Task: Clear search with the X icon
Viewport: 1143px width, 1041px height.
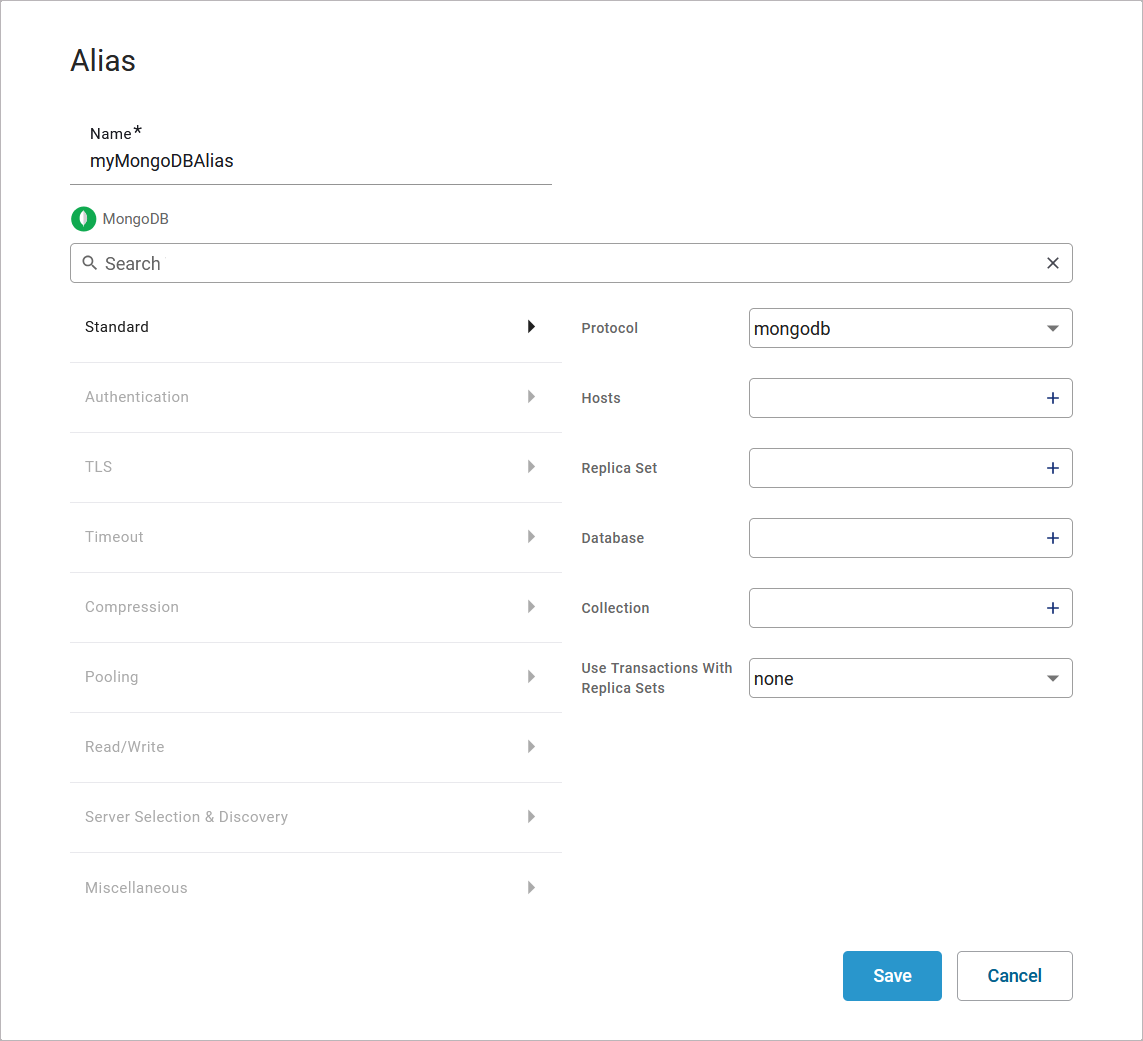Action: tap(1052, 263)
